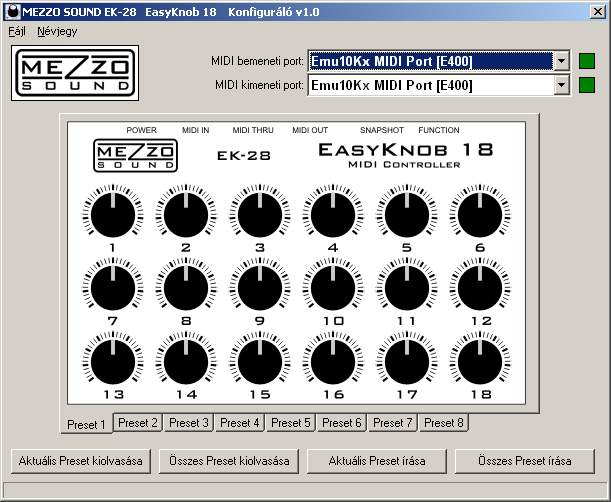Click knob 13 in the bottom row
This screenshot has width=611, height=502.
coord(113,362)
